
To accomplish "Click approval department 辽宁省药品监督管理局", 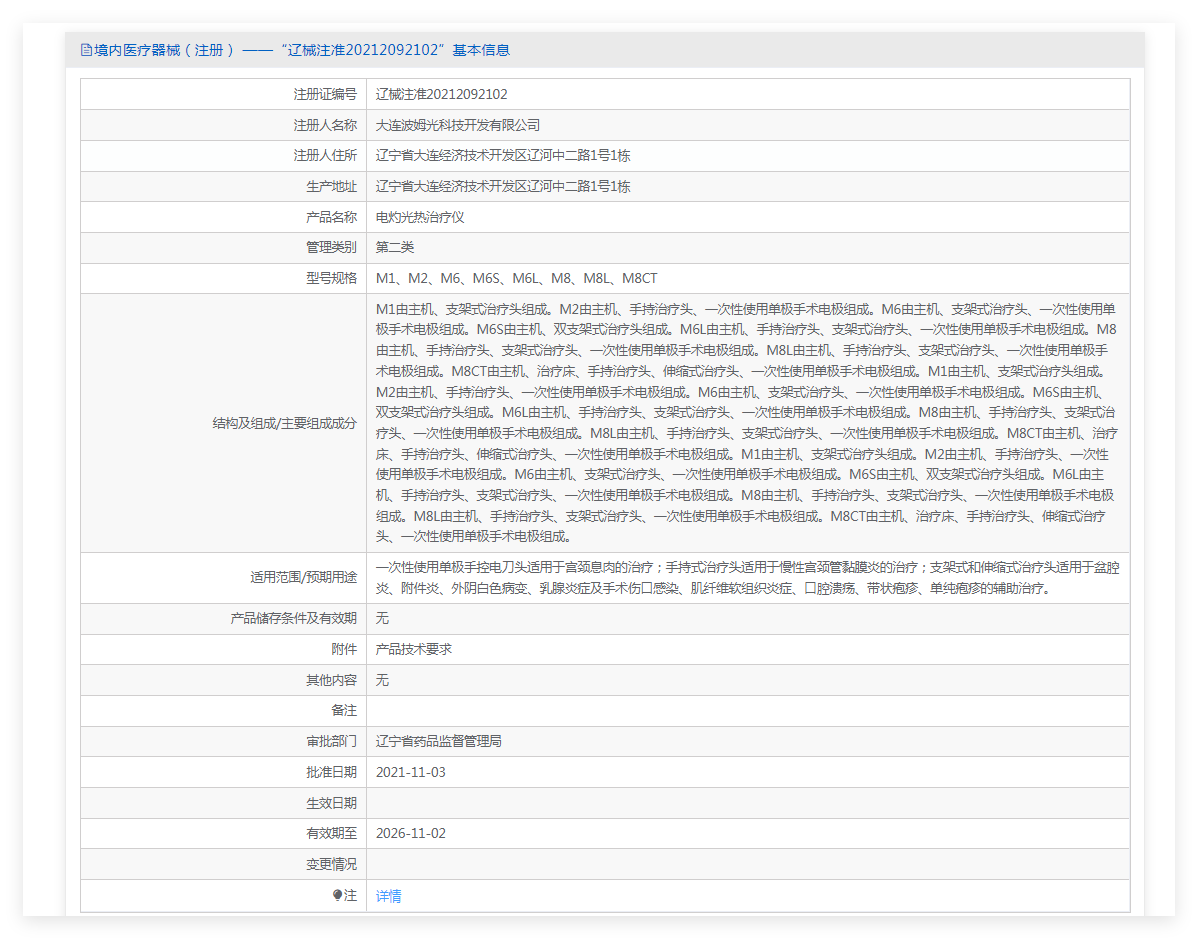I will click(x=439, y=741).
